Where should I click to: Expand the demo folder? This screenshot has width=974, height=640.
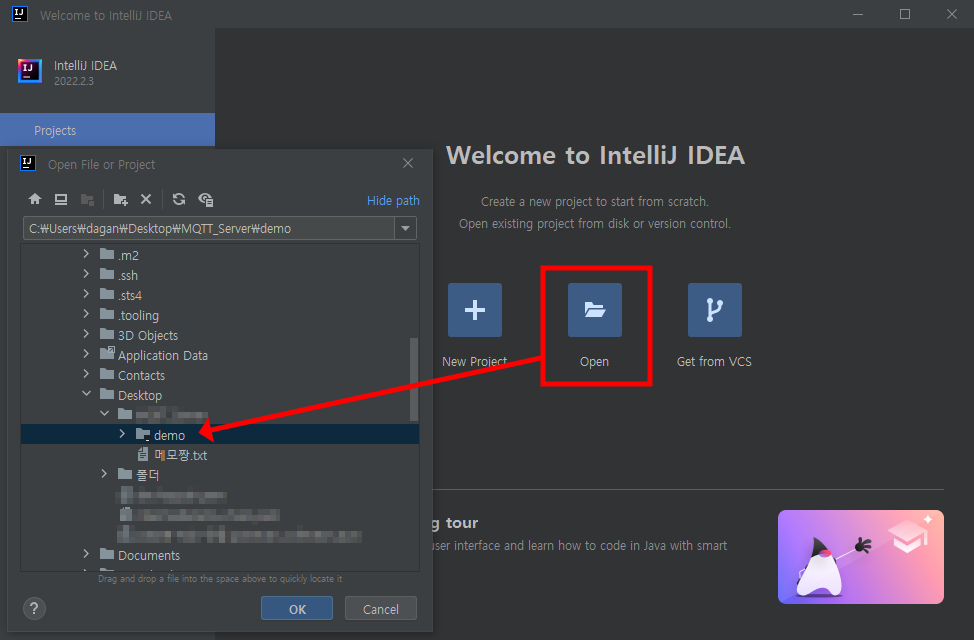coord(122,434)
